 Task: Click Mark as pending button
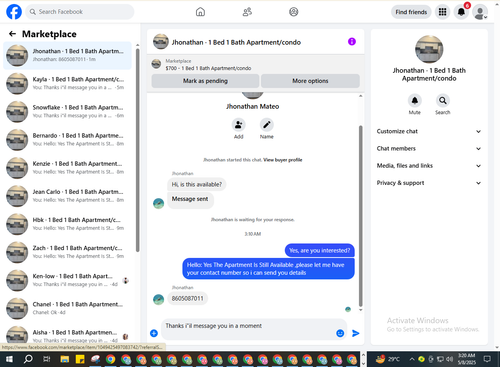(x=205, y=81)
